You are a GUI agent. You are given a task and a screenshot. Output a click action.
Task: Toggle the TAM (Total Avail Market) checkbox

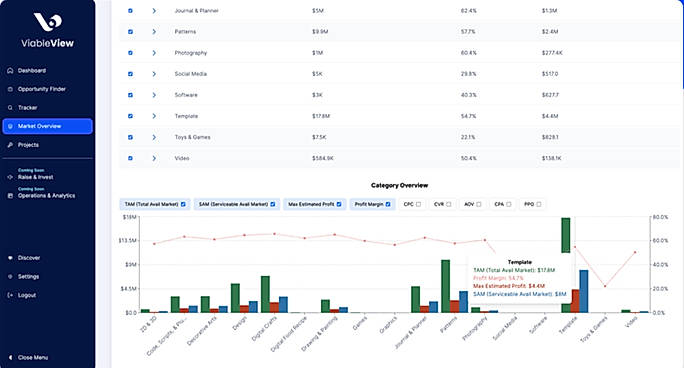[x=183, y=204]
